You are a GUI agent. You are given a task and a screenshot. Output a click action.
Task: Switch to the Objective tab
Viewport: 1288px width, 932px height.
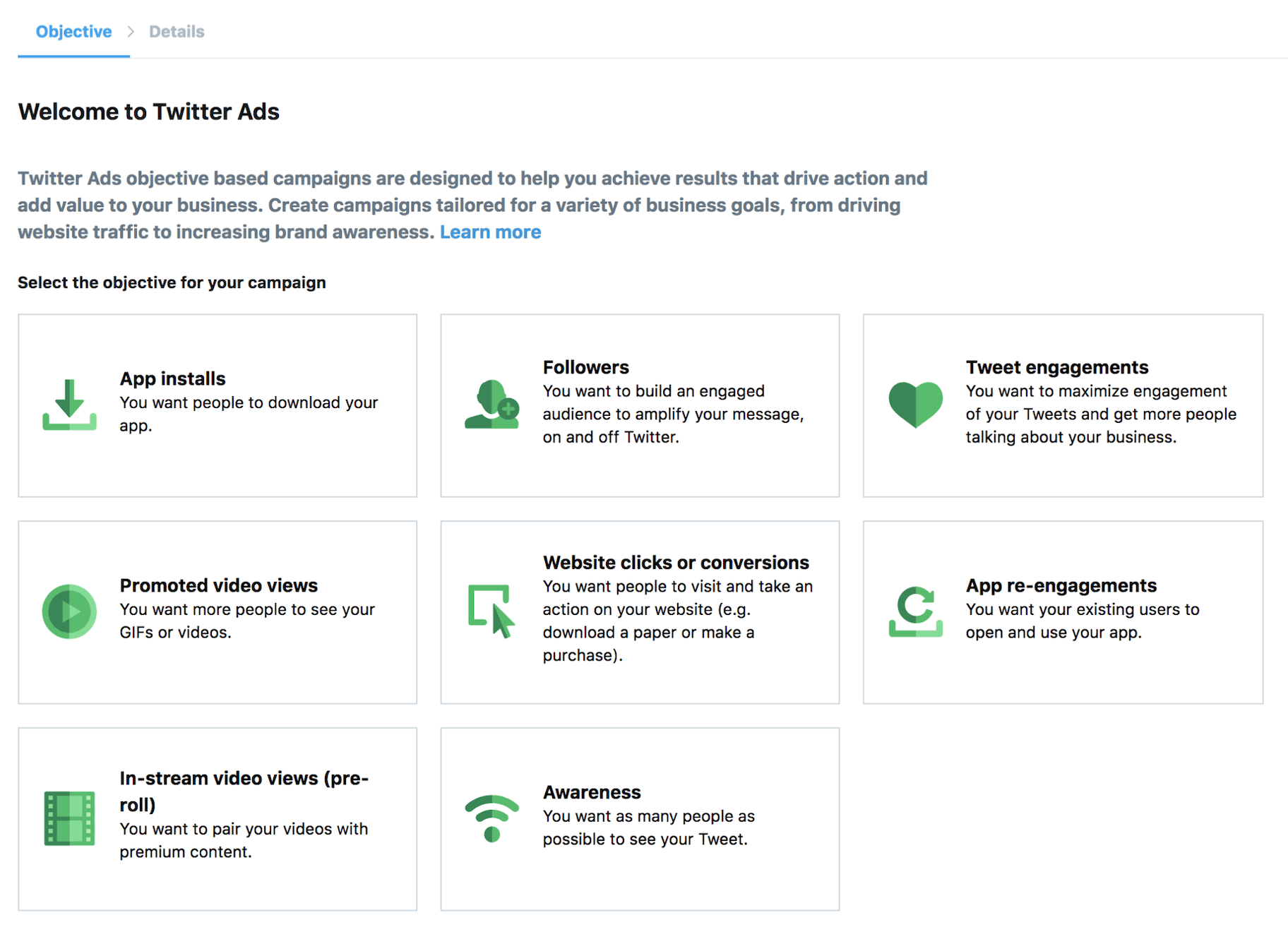pos(73,32)
